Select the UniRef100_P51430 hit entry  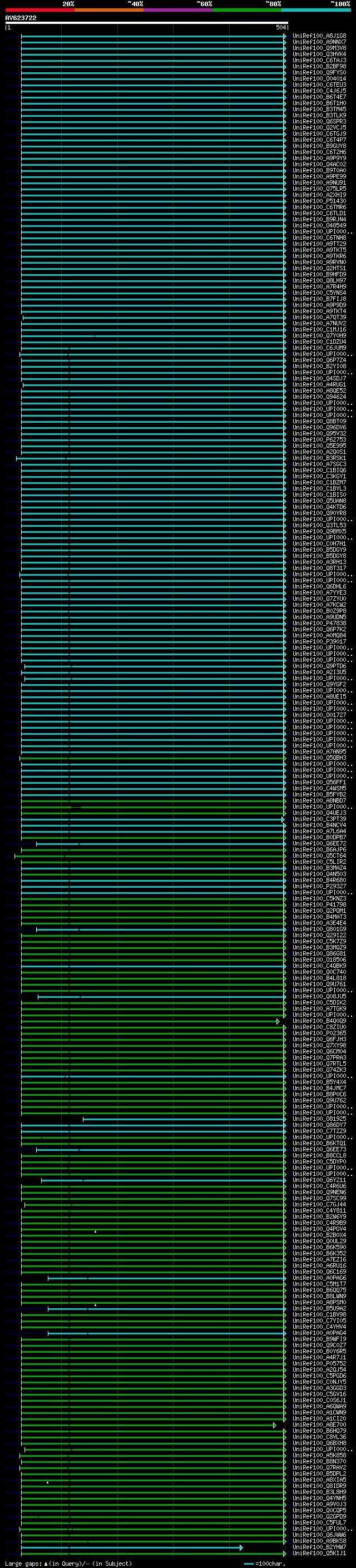319,201
